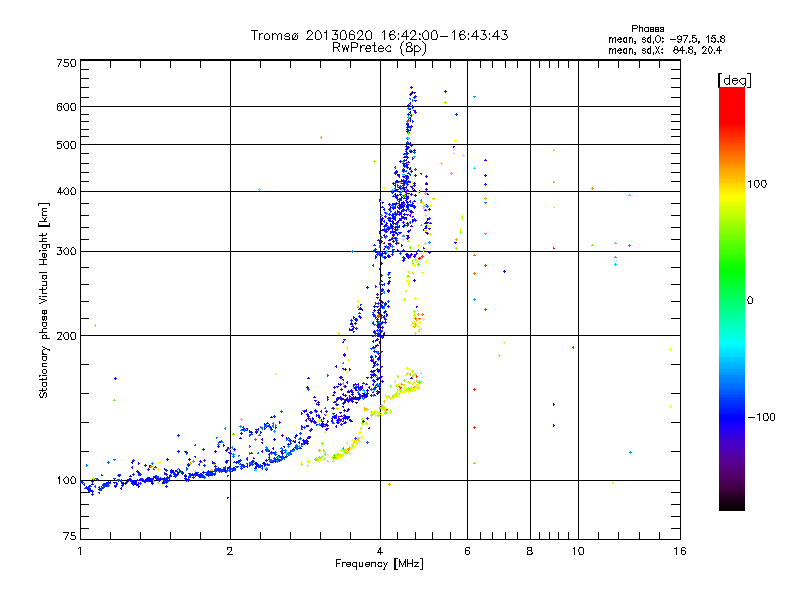Image resolution: width=800 pixels, height=600 pixels.
Task: Click the 'RwPretec (8p)' subtitle
Action: tap(379, 48)
